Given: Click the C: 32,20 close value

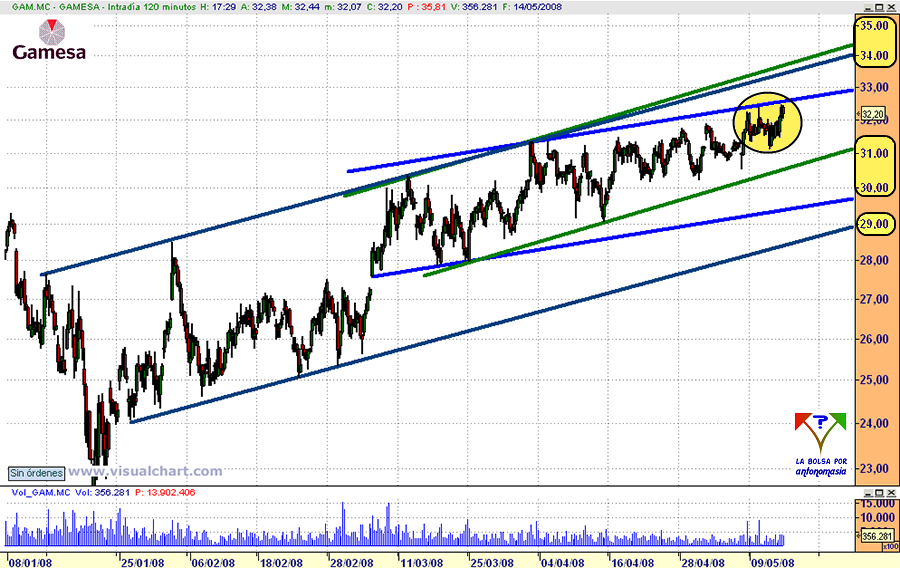Looking at the screenshot, I should 385,7.
